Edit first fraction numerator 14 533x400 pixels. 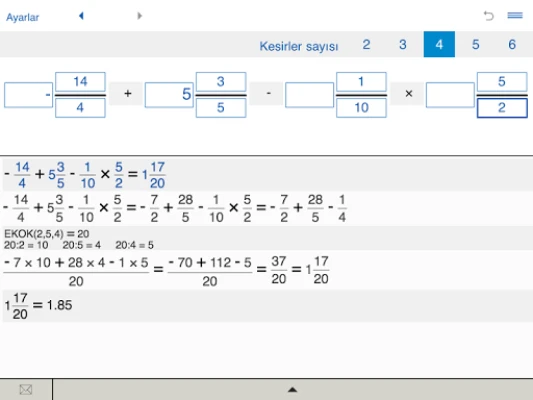(x=80, y=82)
